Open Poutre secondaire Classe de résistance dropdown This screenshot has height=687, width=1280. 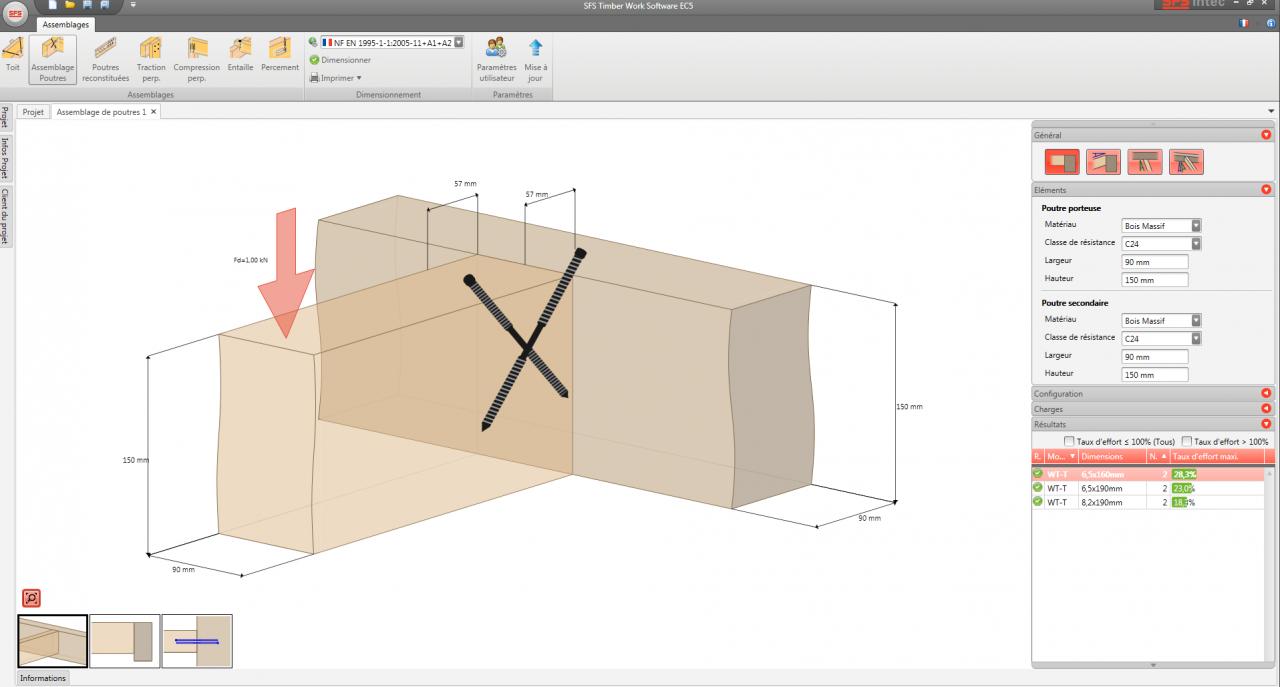point(1196,338)
